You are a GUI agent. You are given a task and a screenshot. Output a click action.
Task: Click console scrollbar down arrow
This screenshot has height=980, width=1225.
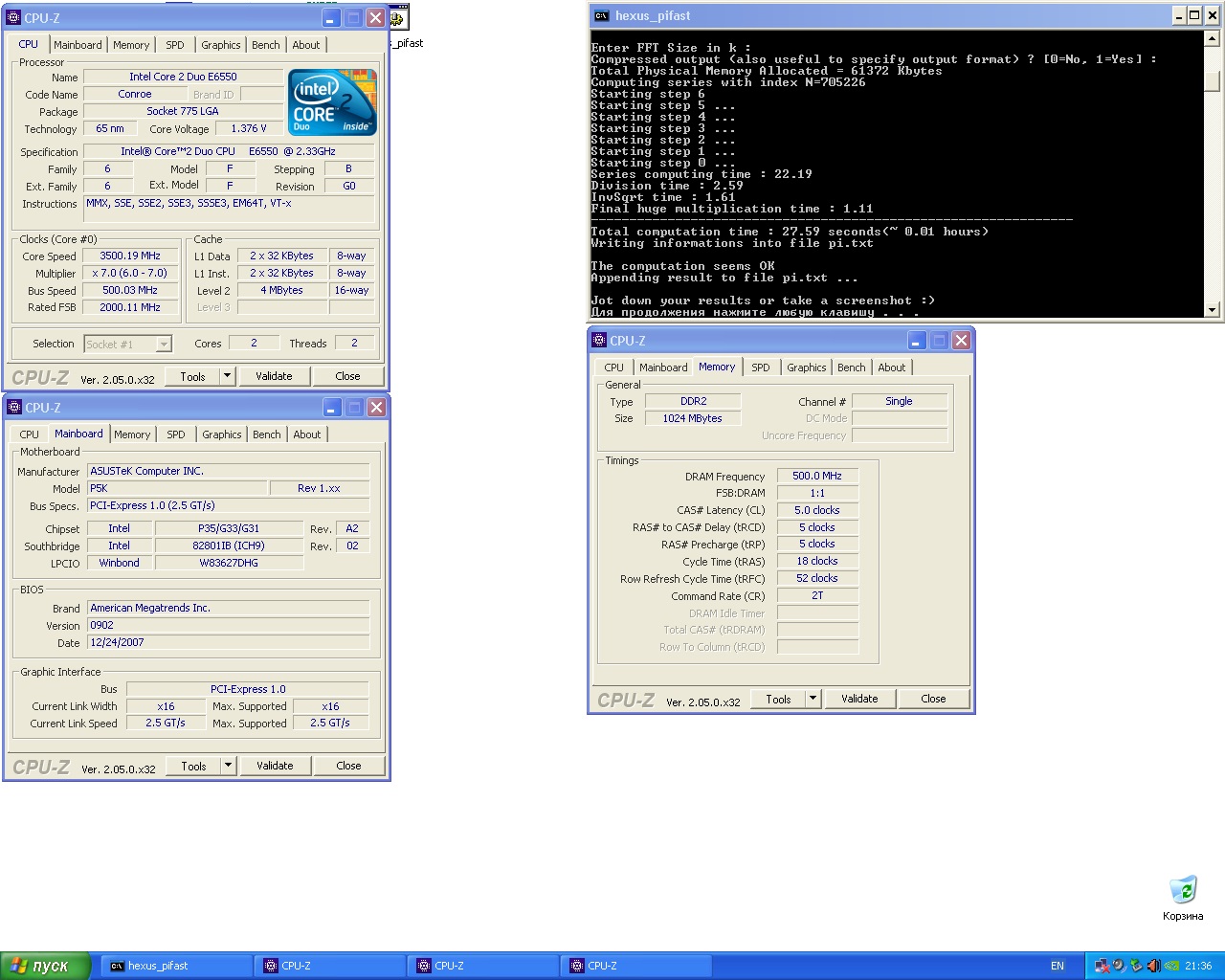tap(1212, 310)
